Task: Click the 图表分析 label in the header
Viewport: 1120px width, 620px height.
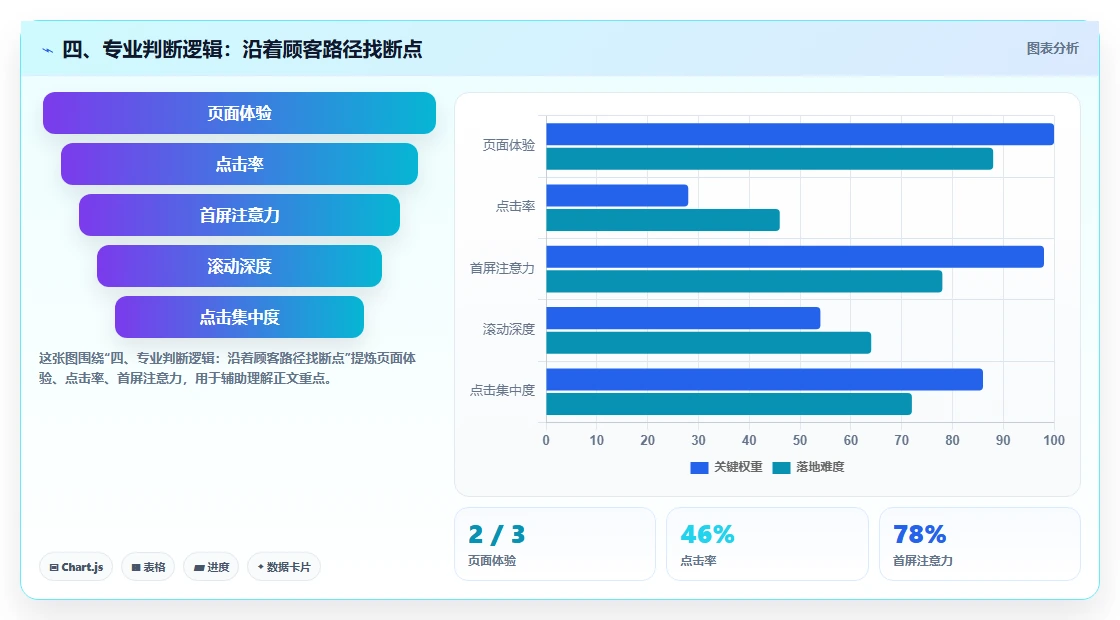Action: (1052, 49)
